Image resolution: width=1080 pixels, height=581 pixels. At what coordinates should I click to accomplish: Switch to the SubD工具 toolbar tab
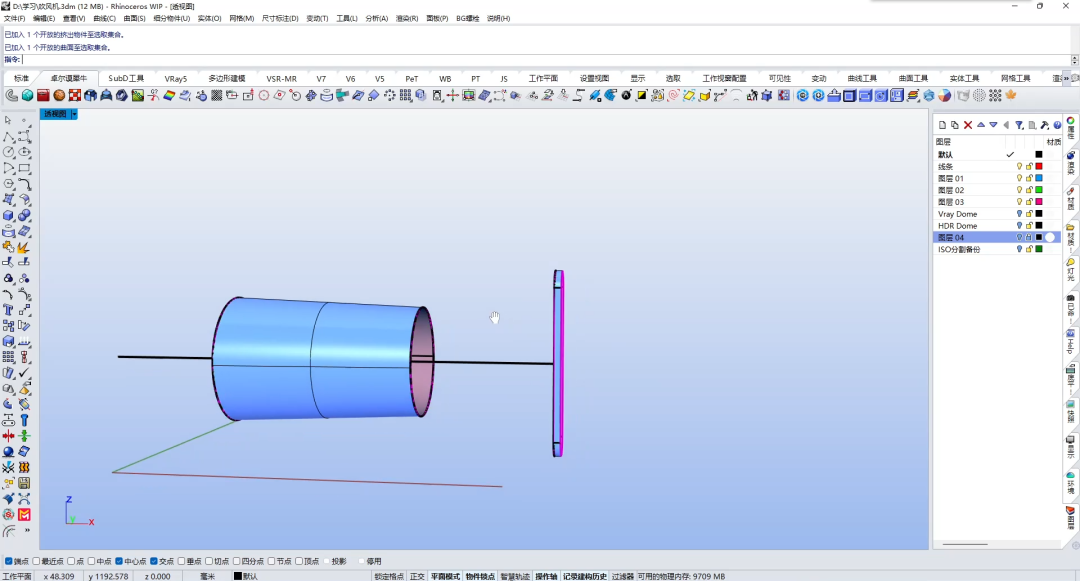[x=126, y=78]
